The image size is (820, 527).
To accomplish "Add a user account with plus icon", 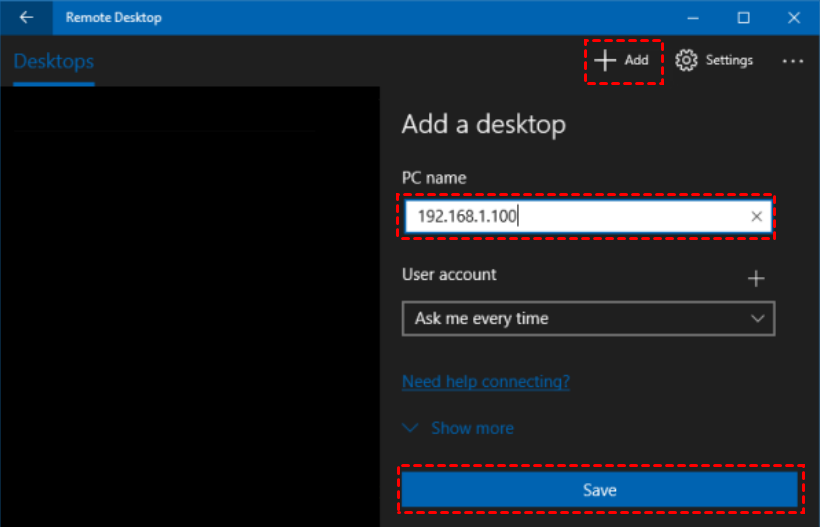I will [756, 279].
